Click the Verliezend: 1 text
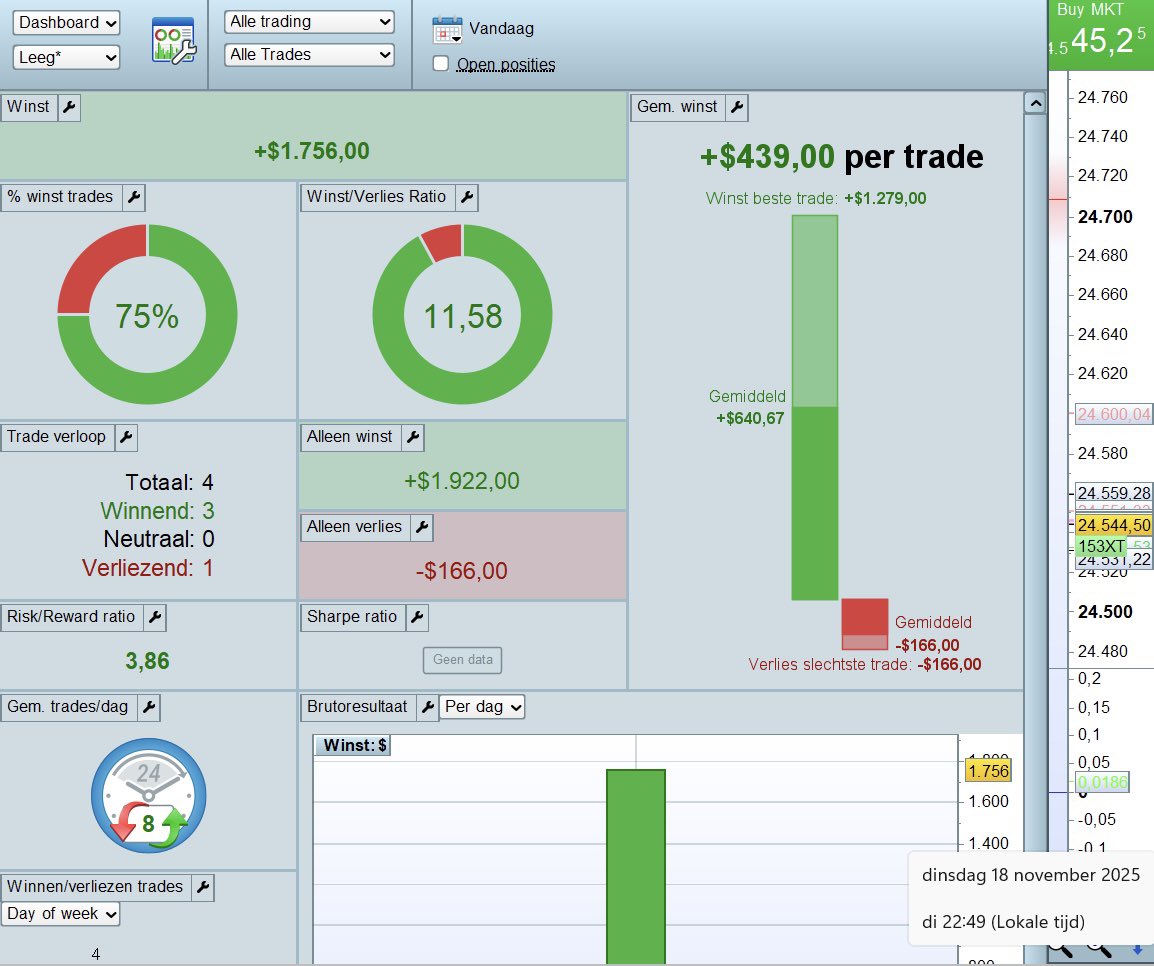This screenshot has width=1154, height=966. [147, 568]
